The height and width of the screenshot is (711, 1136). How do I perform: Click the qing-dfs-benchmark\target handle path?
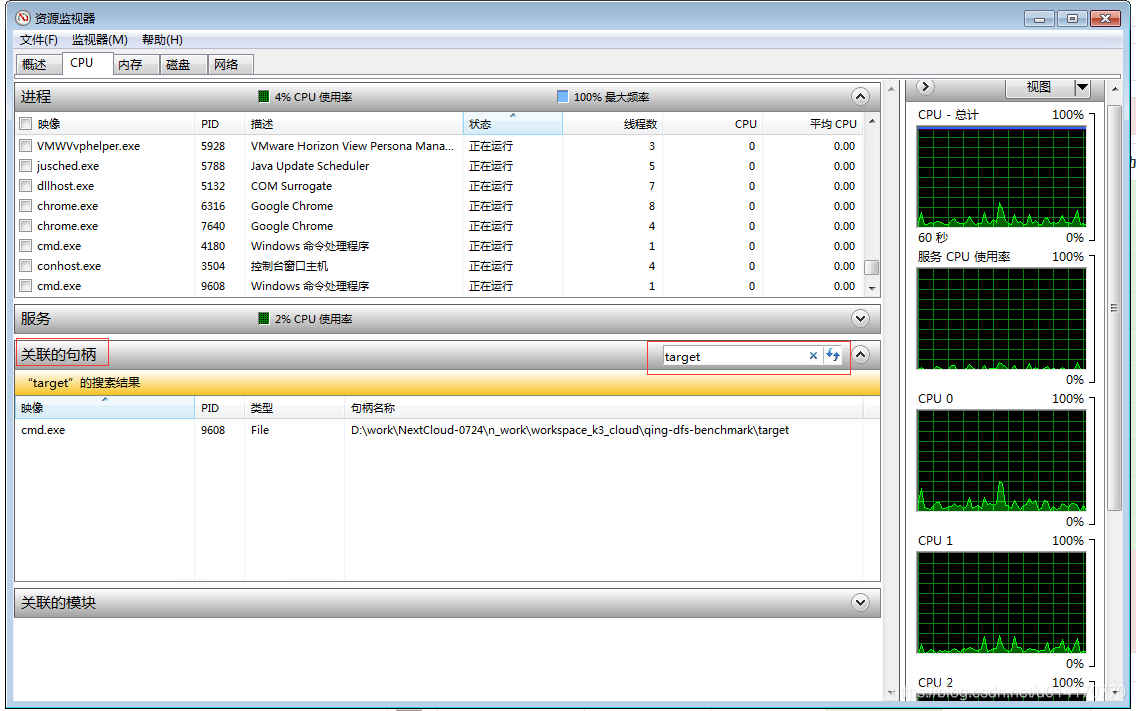[x=569, y=430]
